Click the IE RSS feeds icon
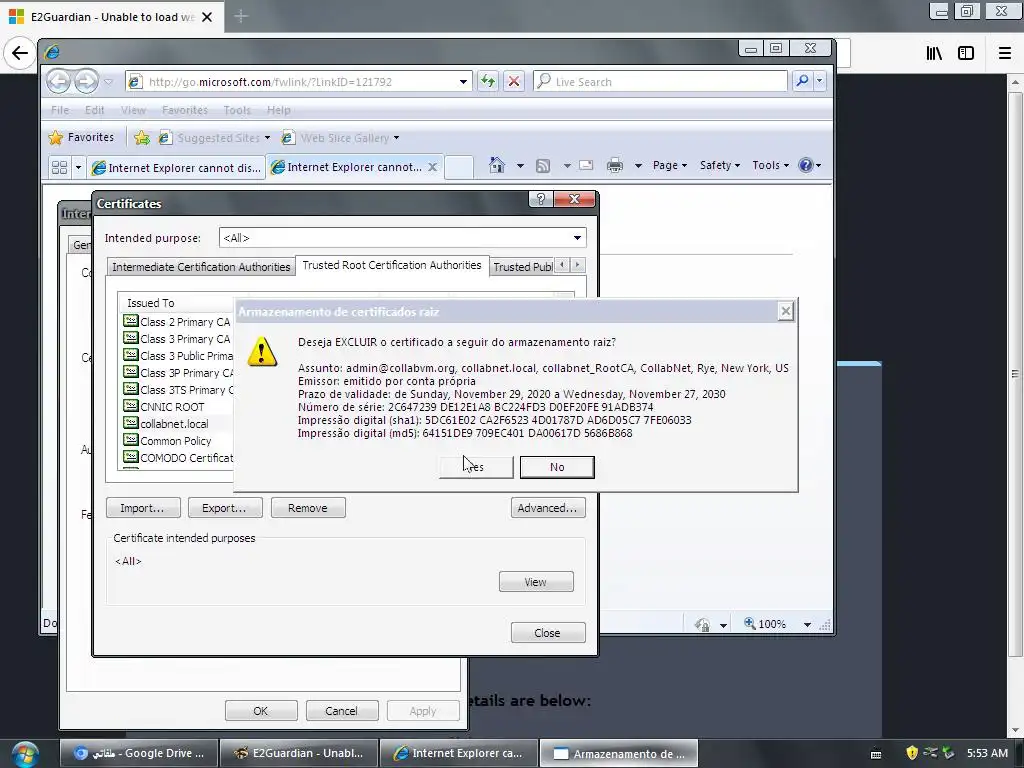This screenshot has width=1024, height=768. click(x=543, y=166)
